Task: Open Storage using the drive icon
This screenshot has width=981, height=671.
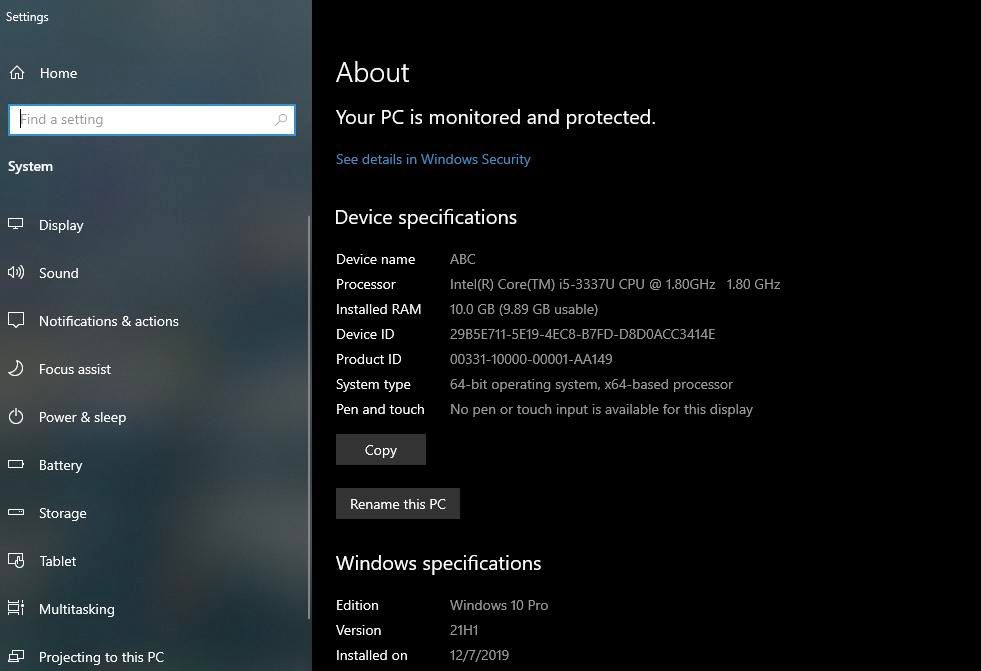Action: 16,513
